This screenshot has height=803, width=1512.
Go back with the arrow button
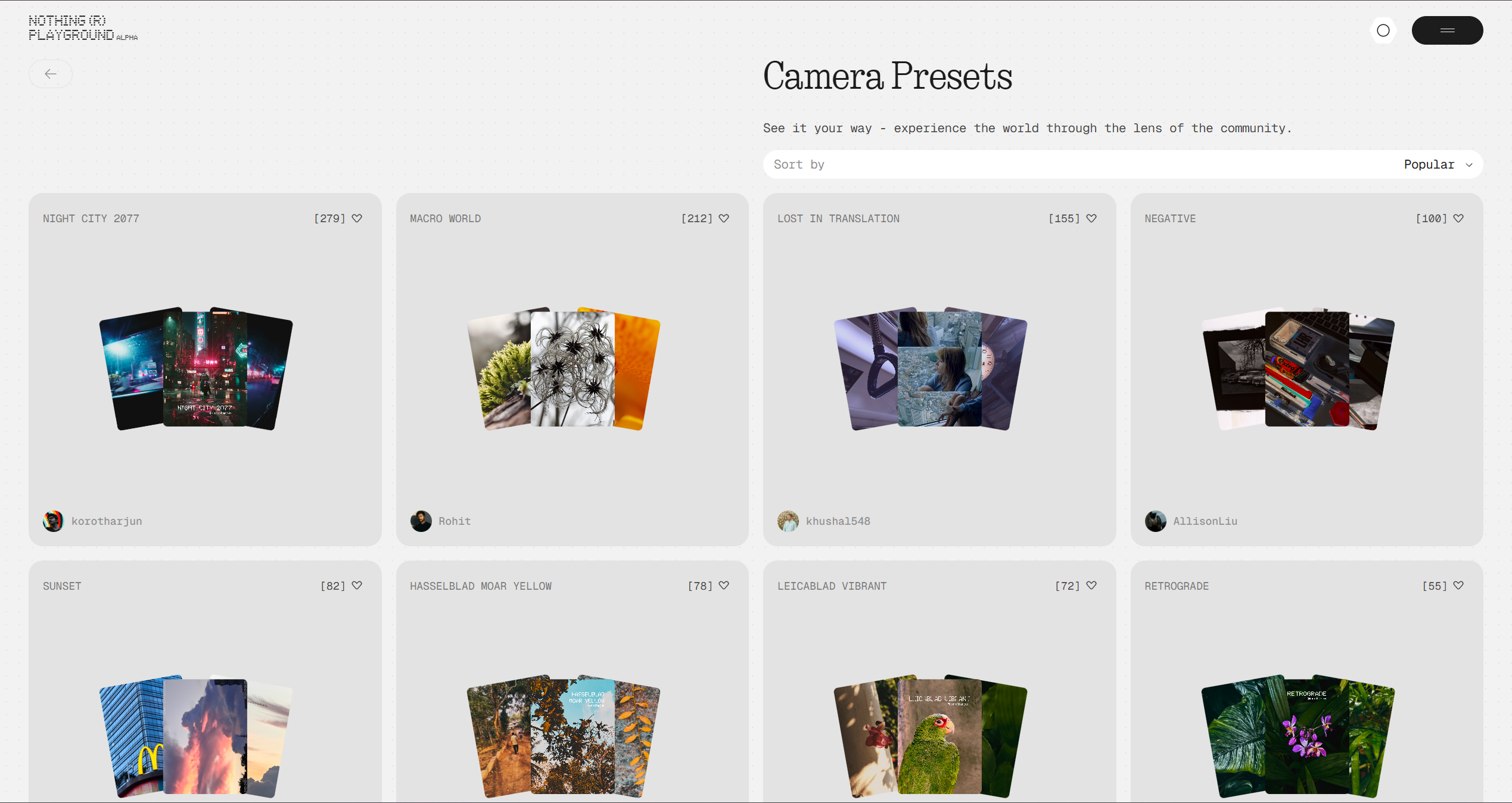click(51, 74)
